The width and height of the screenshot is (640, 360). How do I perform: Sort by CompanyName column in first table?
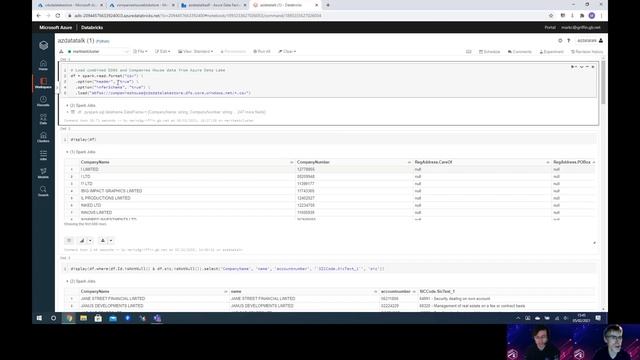point(95,162)
